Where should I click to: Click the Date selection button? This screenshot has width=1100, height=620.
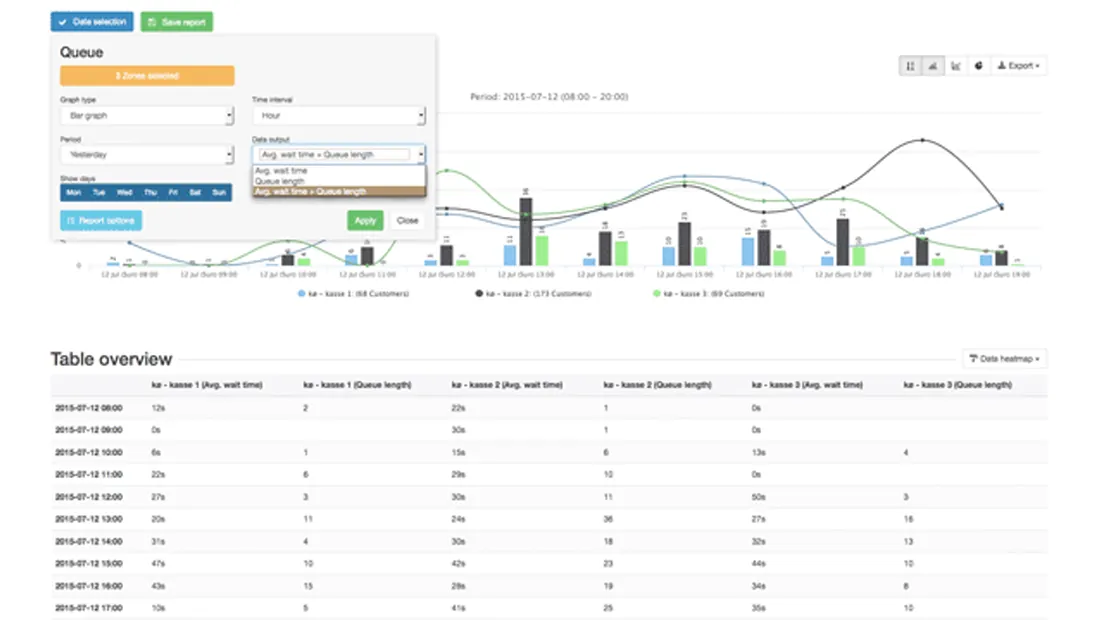coord(92,22)
